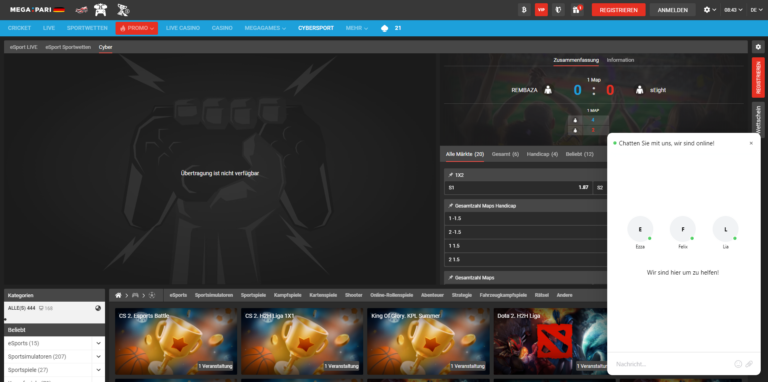The width and height of the screenshot is (768, 382).
Task: Open the gift bonuses icon
Action: coord(577,10)
